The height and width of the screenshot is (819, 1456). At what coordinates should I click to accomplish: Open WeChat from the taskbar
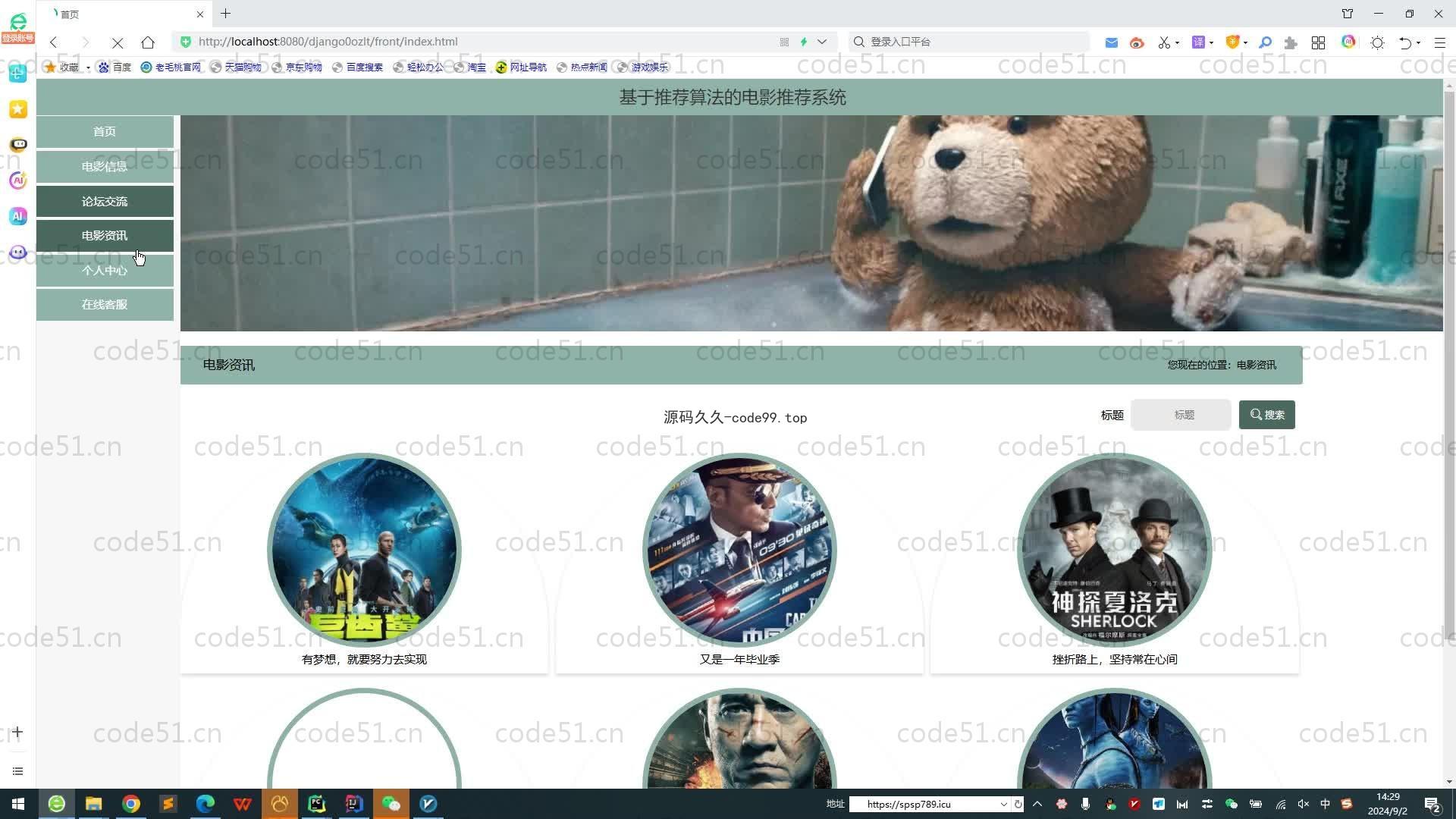point(391,804)
